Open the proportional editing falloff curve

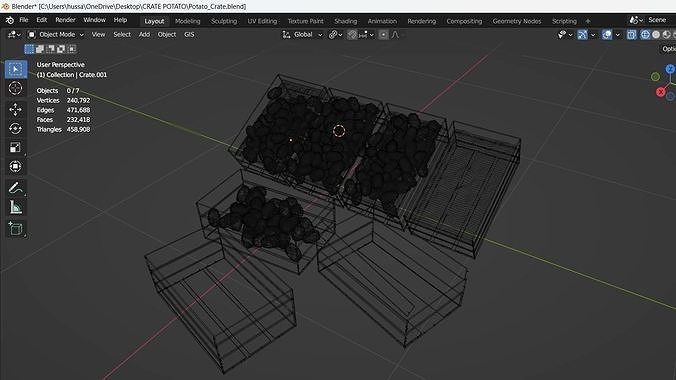pyautogui.click(x=396, y=35)
